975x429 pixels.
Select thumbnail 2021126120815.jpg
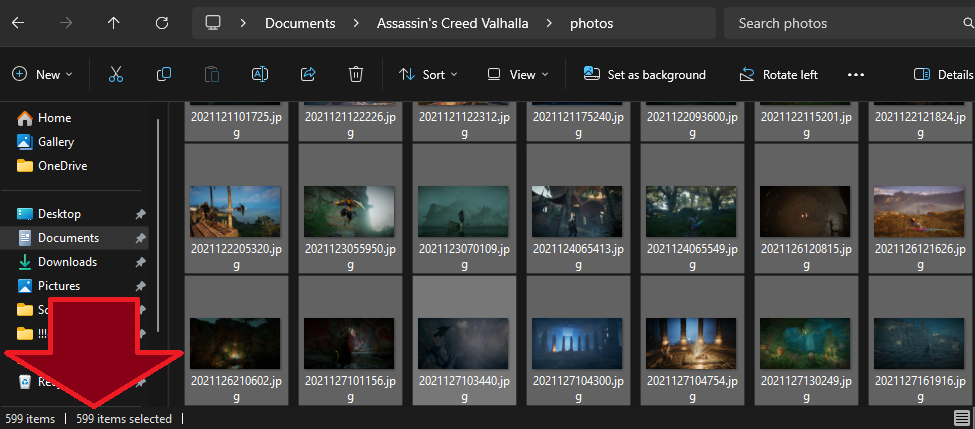click(805, 211)
